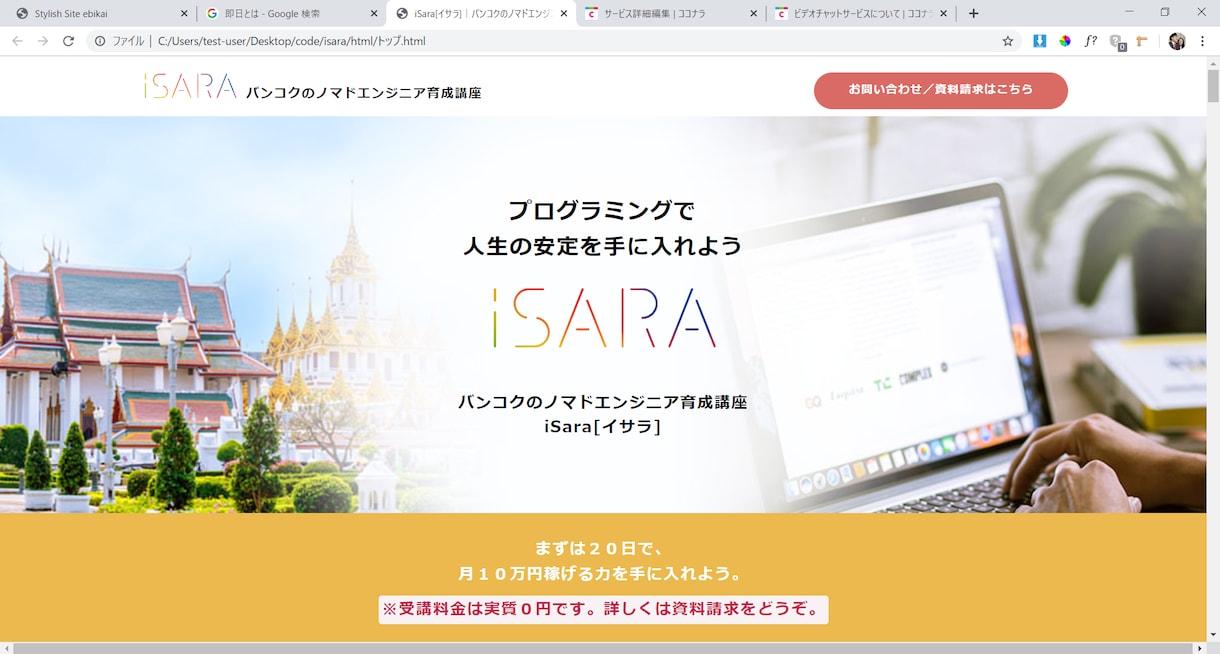Click the お問い合わせ／資料請求はこちら button
1220x654 pixels.
tap(941, 90)
